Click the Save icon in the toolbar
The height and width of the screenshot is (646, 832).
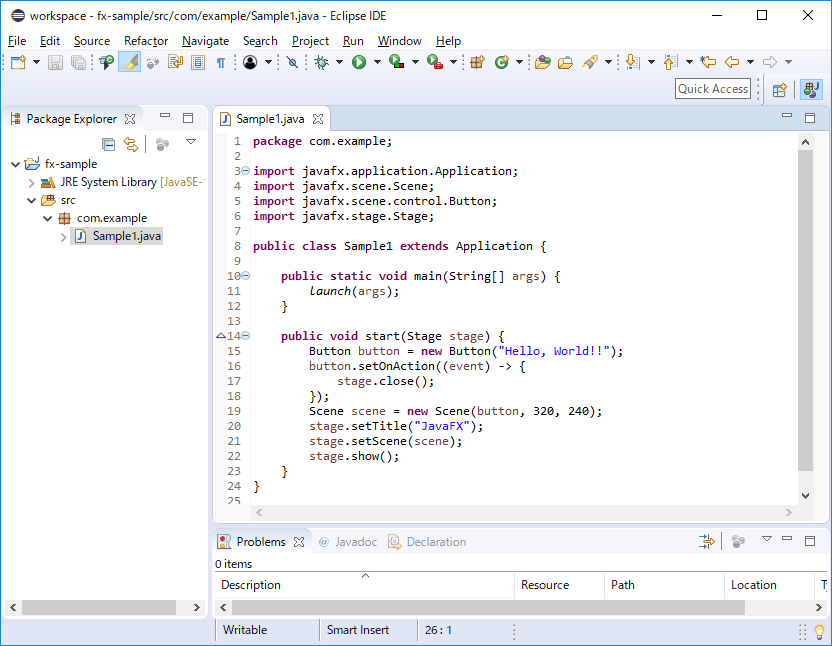55,62
